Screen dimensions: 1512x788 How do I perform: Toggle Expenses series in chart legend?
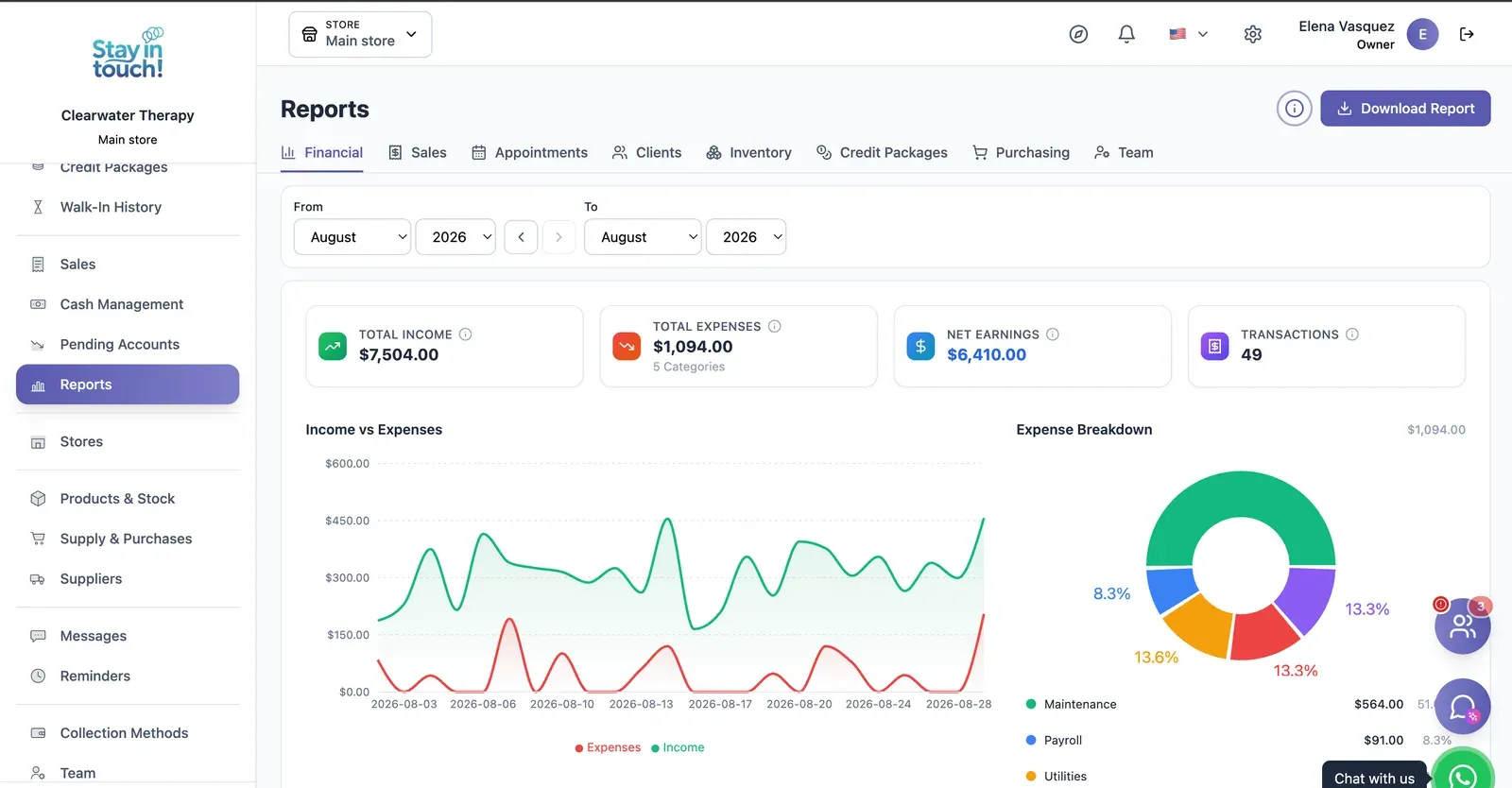pyautogui.click(x=608, y=747)
